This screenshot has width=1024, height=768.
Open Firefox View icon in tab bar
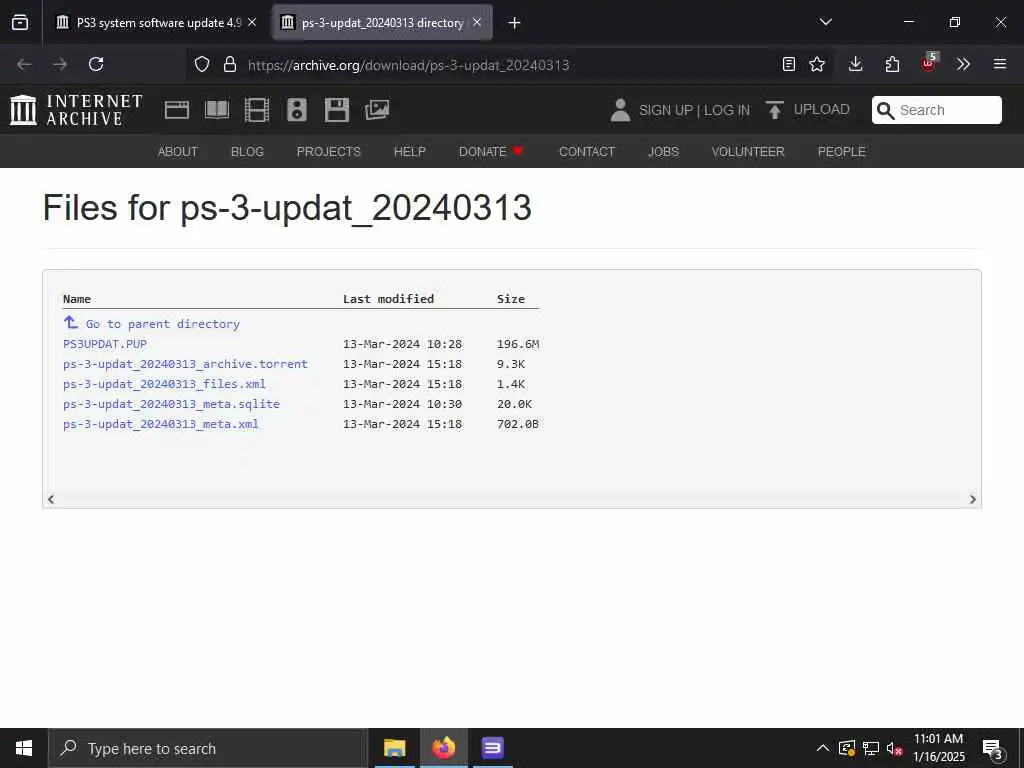click(x=20, y=23)
